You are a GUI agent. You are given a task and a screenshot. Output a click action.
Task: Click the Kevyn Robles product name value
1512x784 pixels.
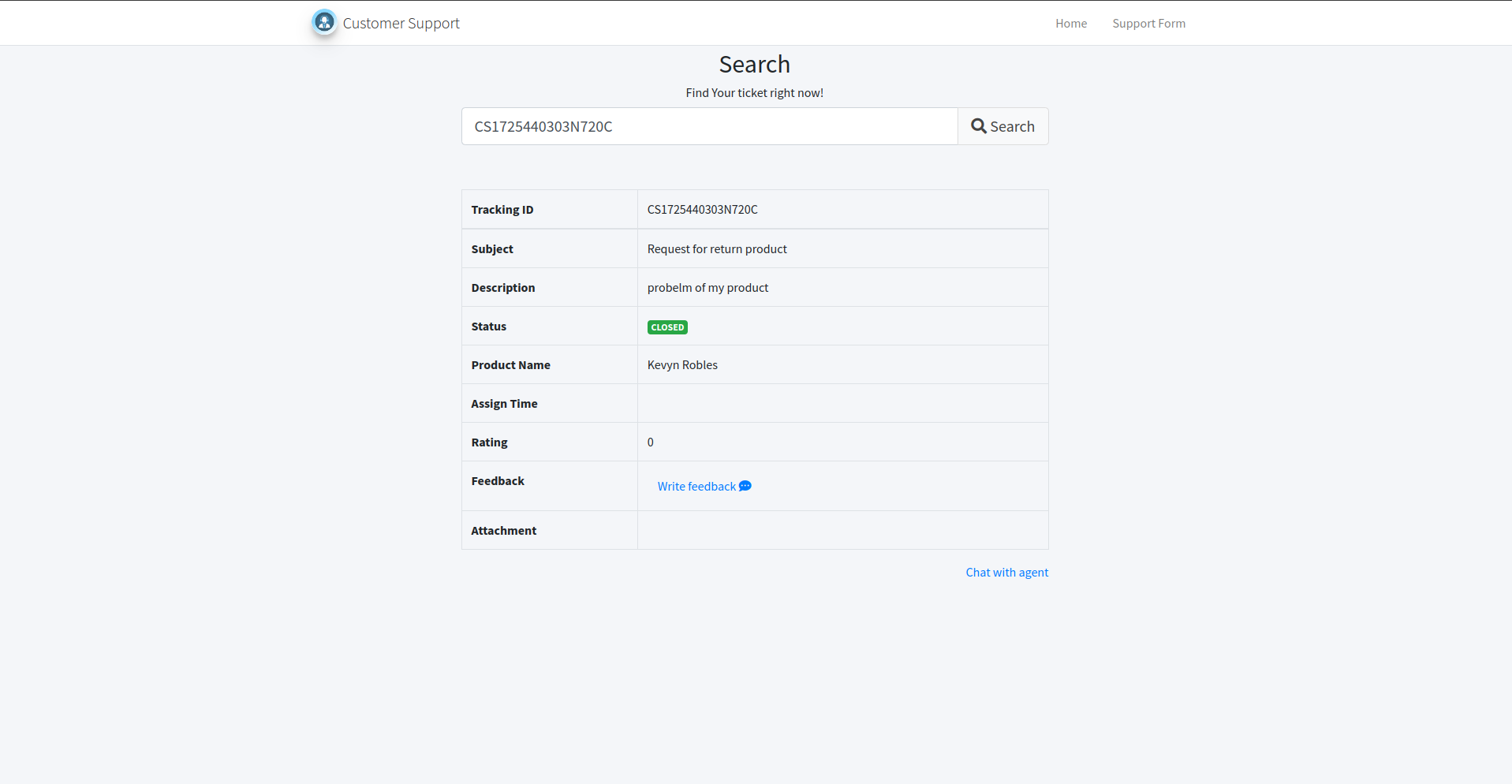click(682, 365)
